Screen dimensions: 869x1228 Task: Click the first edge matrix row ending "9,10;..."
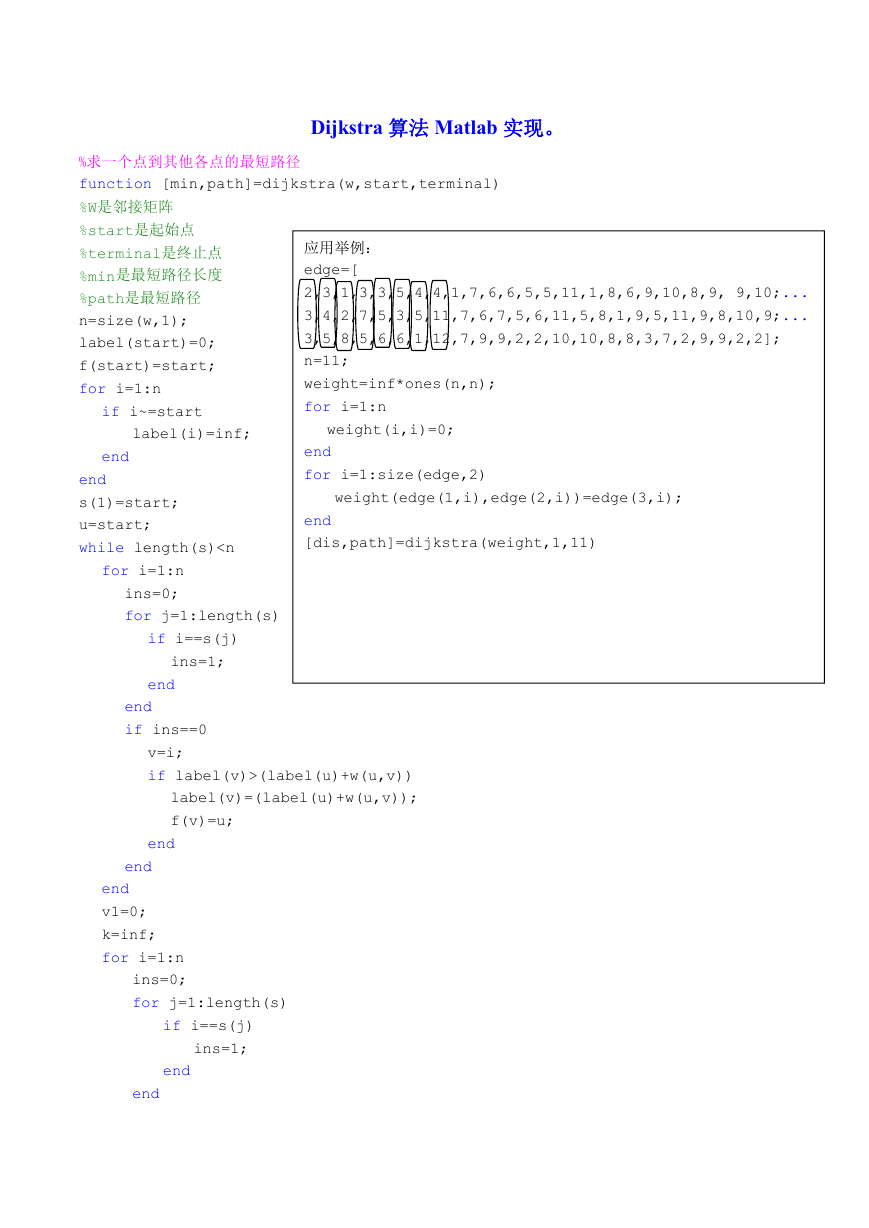[555, 293]
